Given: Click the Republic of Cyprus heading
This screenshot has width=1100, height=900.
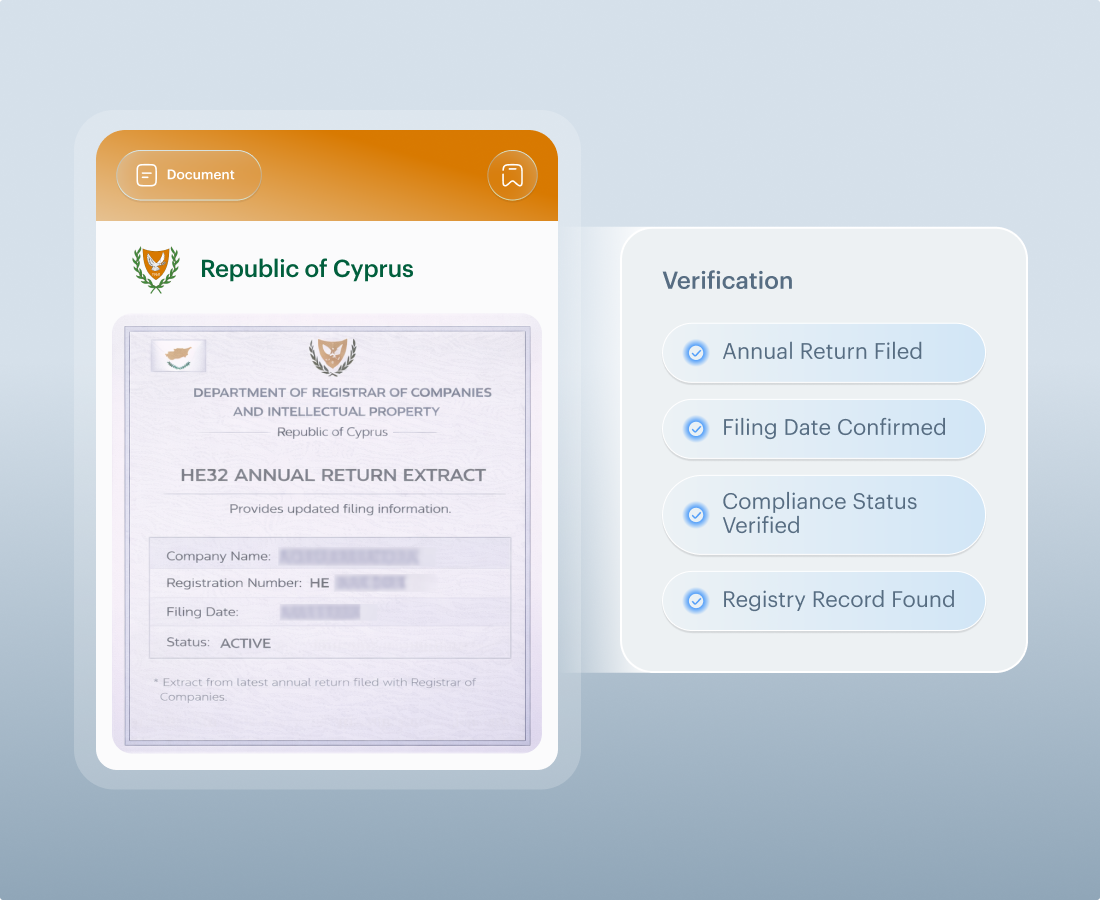Looking at the screenshot, I should (x=306, y=269).
